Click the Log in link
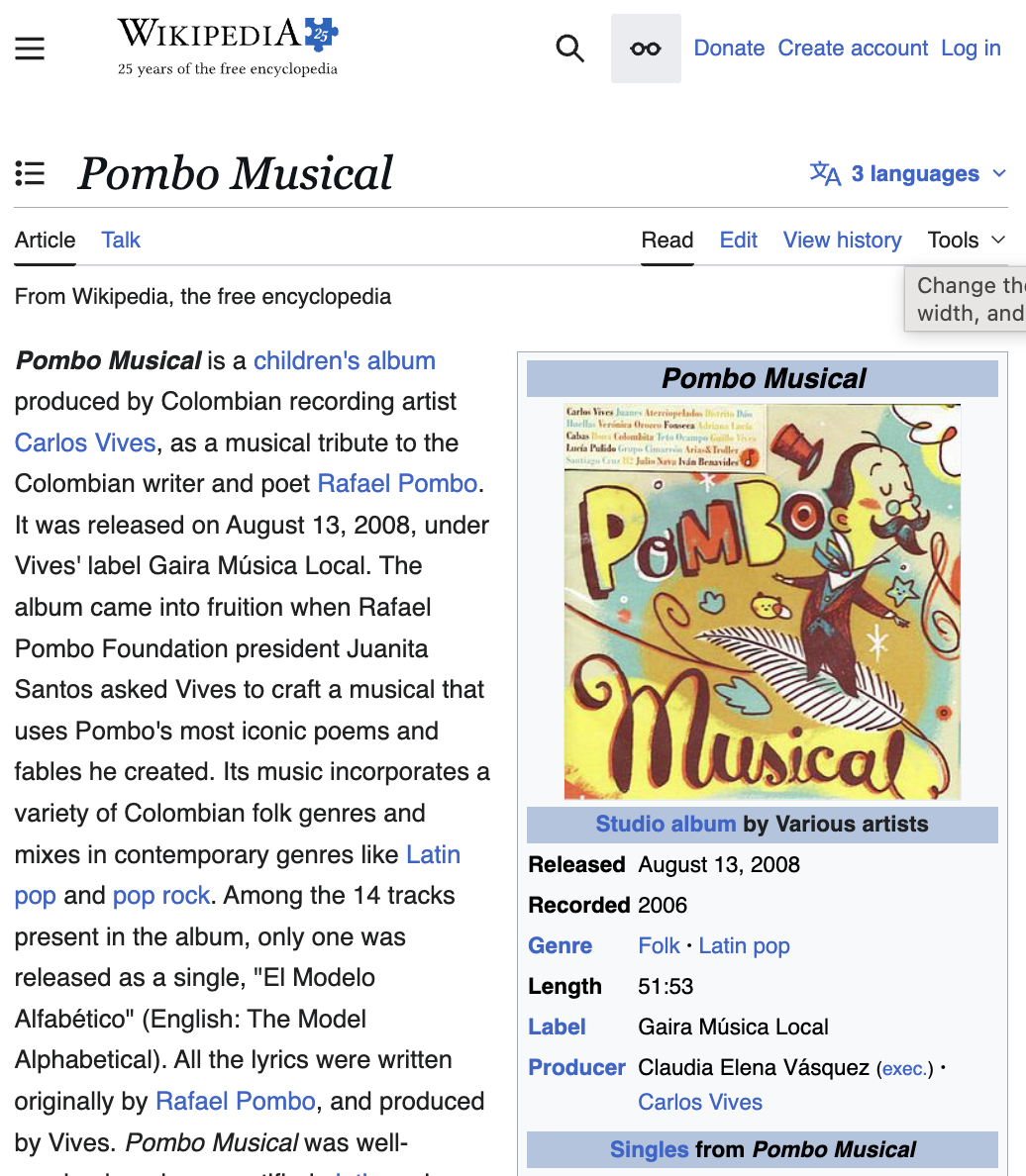This screenshot has width=1026, height=1176. click(x=971, y=48)
